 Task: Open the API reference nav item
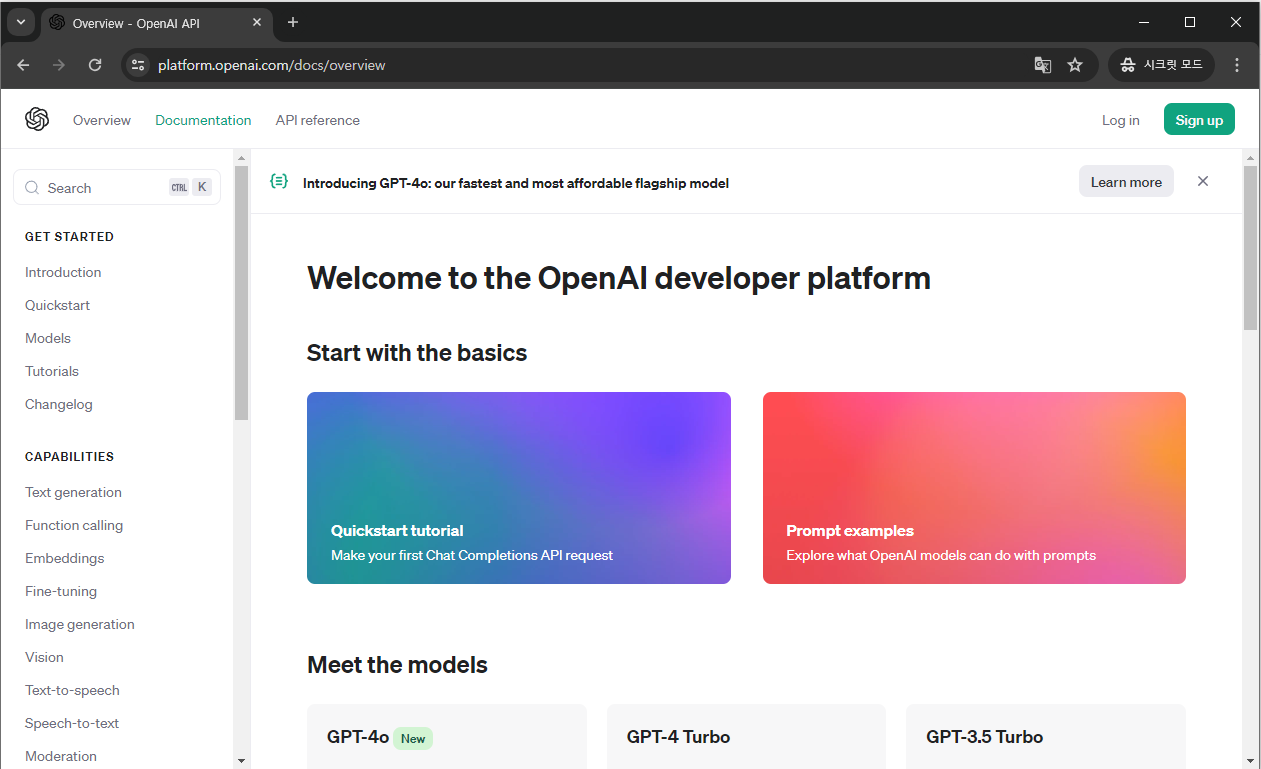tap(317, 120)
